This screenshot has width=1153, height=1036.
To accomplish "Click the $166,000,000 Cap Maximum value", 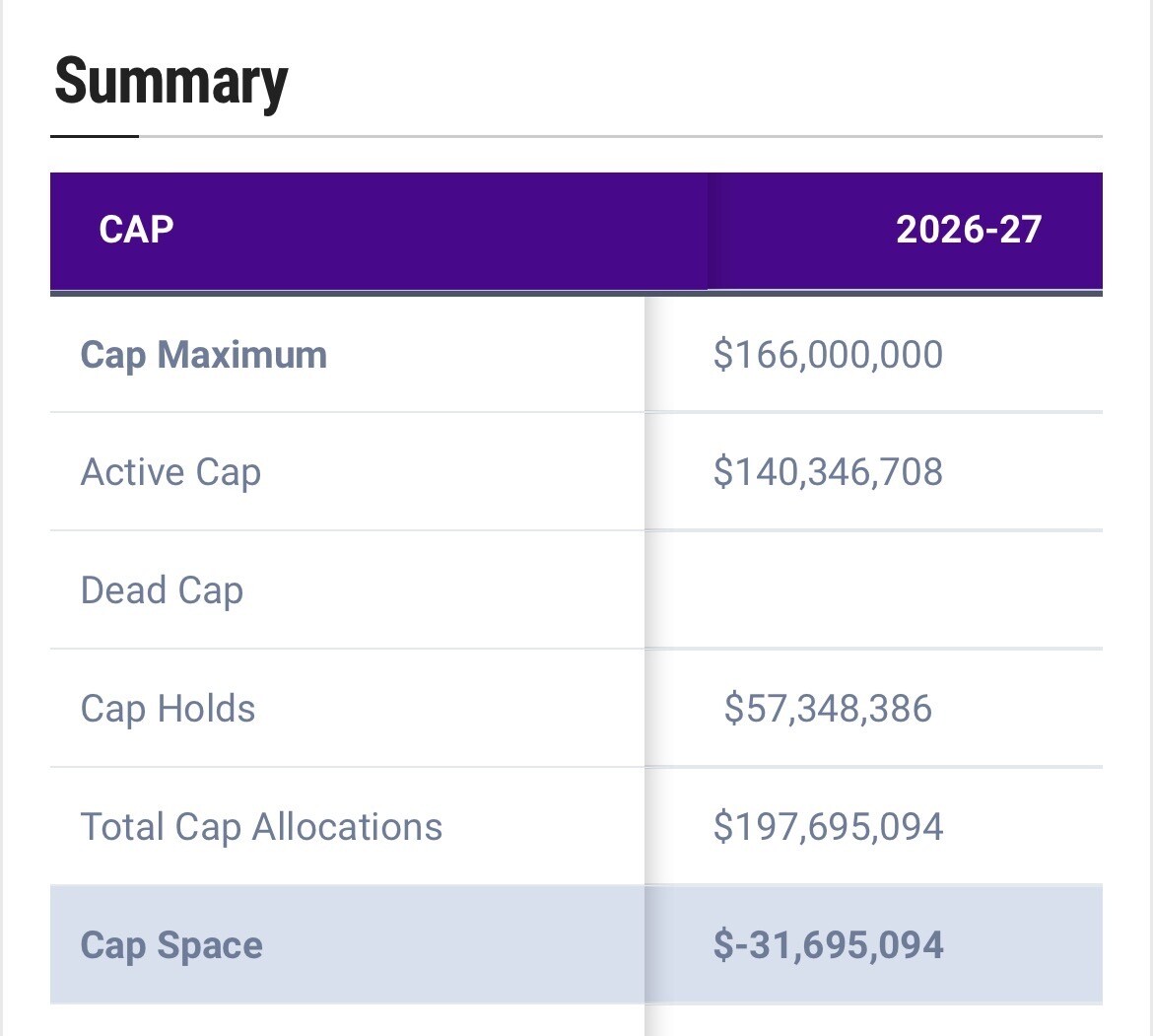I will pos(828,355).
